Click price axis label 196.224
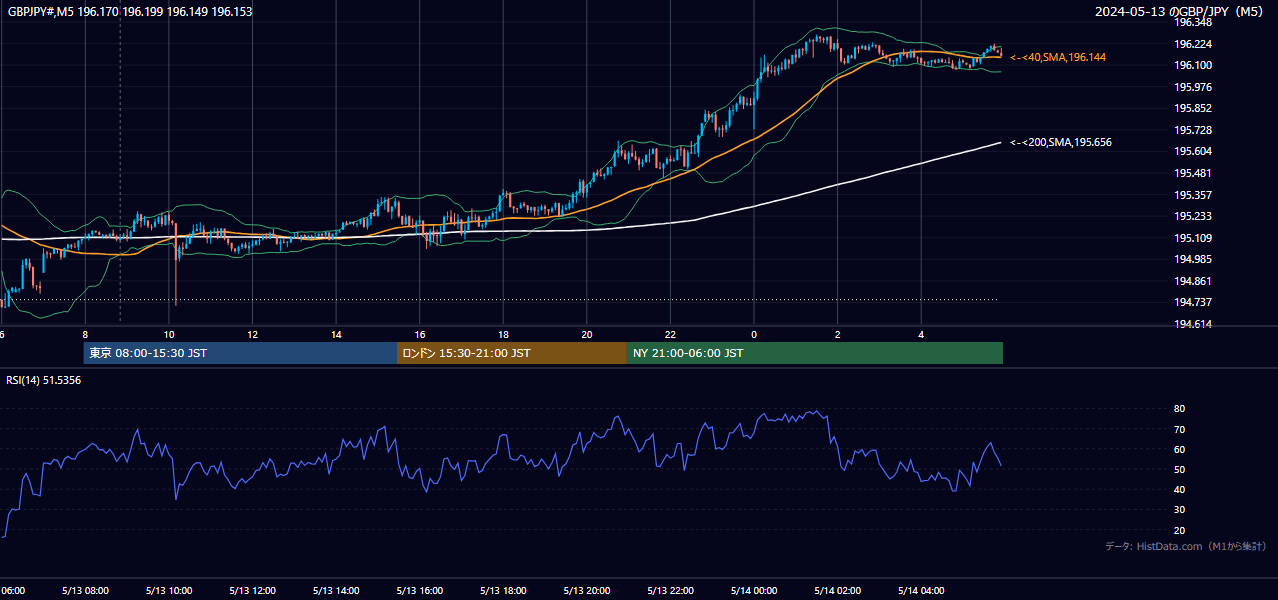Viewport: 1278px width, 600px height. [x=1193, y=44]
